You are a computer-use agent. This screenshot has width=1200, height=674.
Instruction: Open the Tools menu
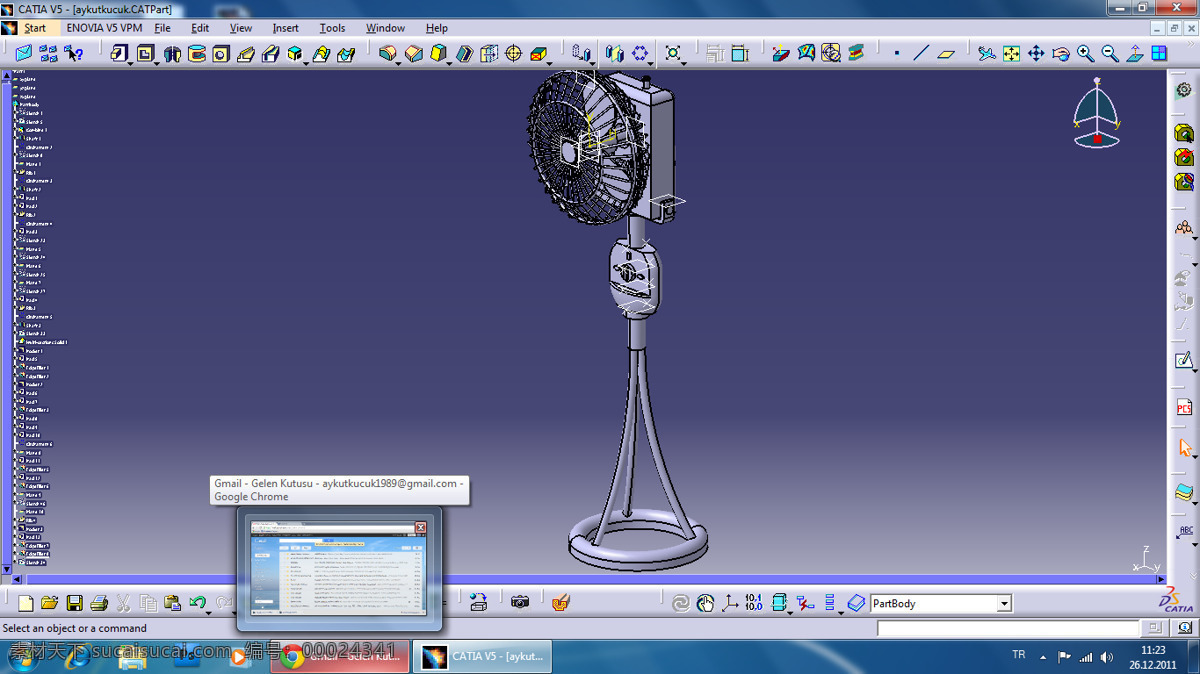pos(332,28)
